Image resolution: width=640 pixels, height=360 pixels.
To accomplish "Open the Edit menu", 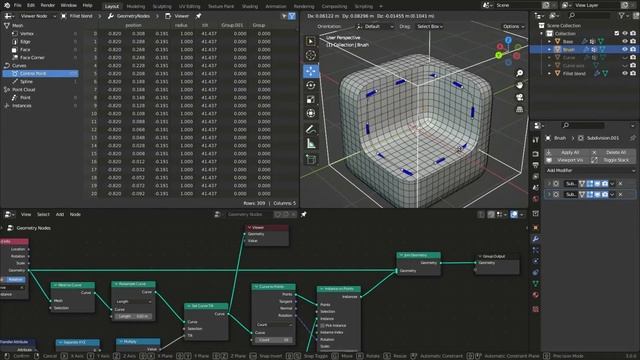I will click(x=31, y=5).
